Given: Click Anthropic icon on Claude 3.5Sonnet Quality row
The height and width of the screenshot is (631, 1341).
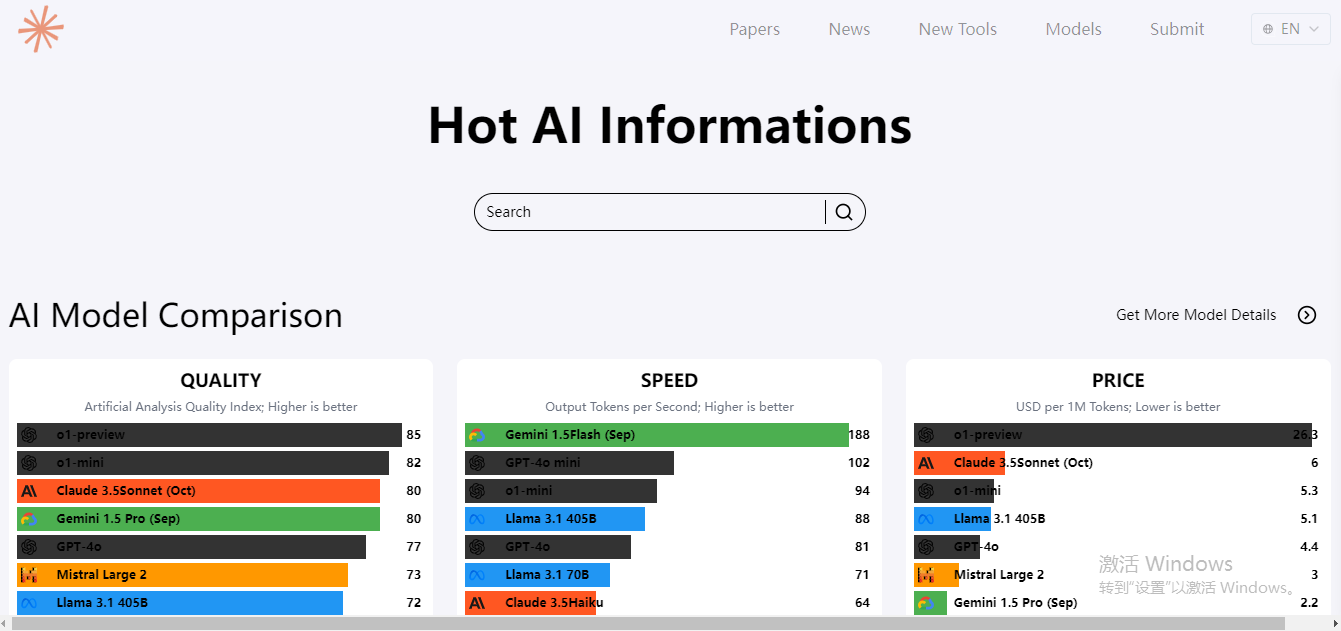Looking at the screenshot, I should (29, 491).
